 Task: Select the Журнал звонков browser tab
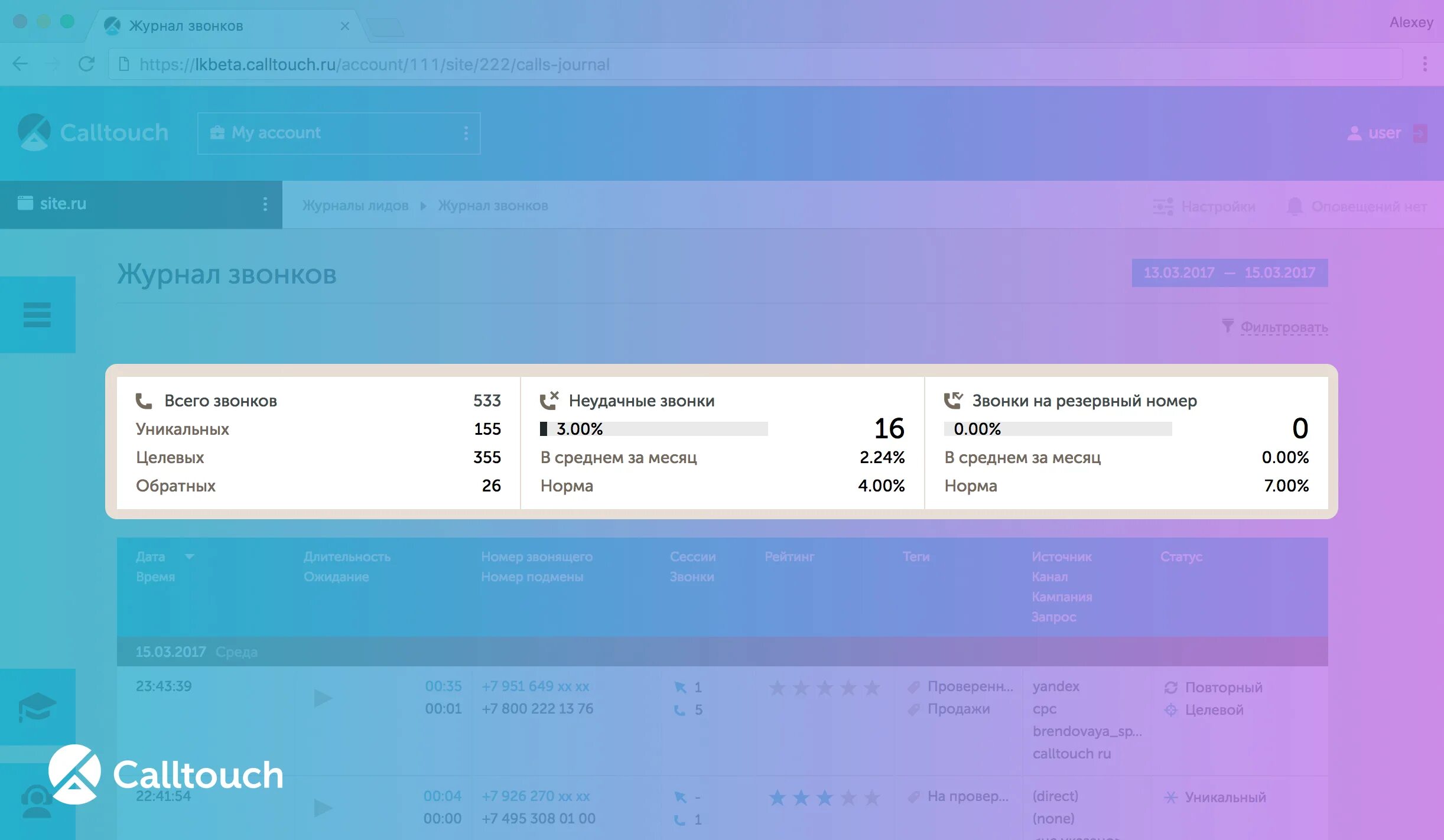[x=186, y=26]
